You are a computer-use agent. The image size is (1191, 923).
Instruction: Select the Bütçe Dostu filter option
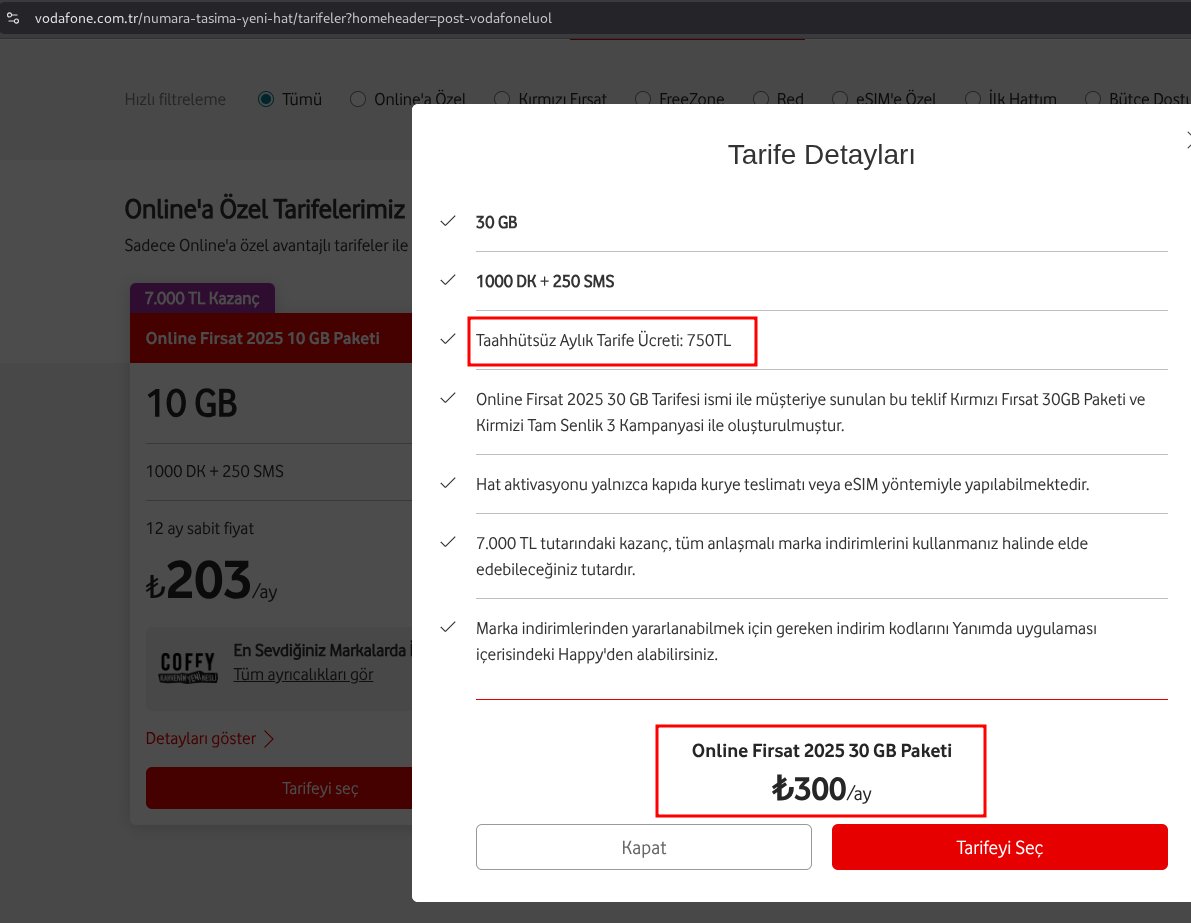point(1093,99)
